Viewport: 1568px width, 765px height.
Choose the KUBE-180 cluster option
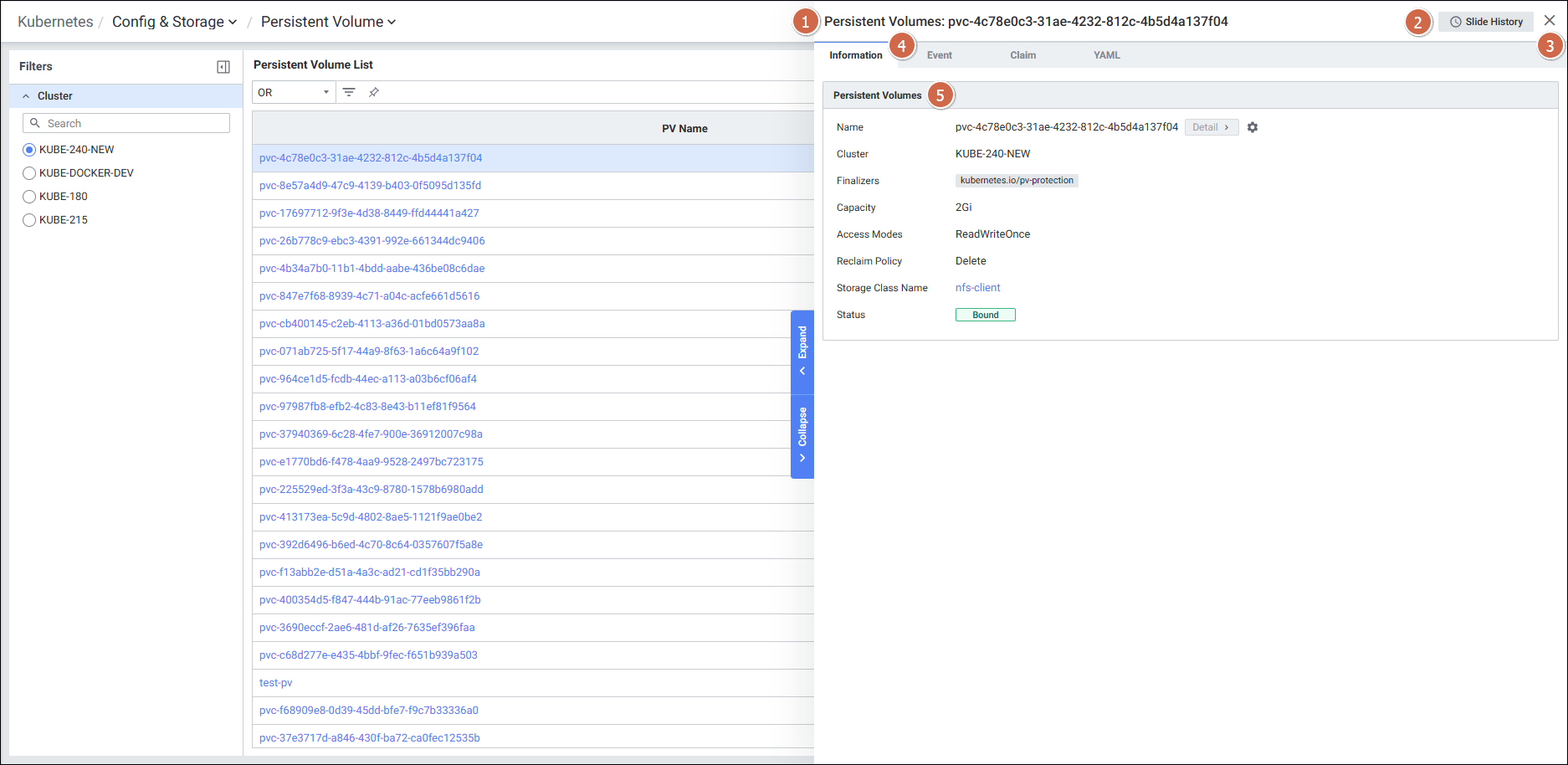pos(29,197)
